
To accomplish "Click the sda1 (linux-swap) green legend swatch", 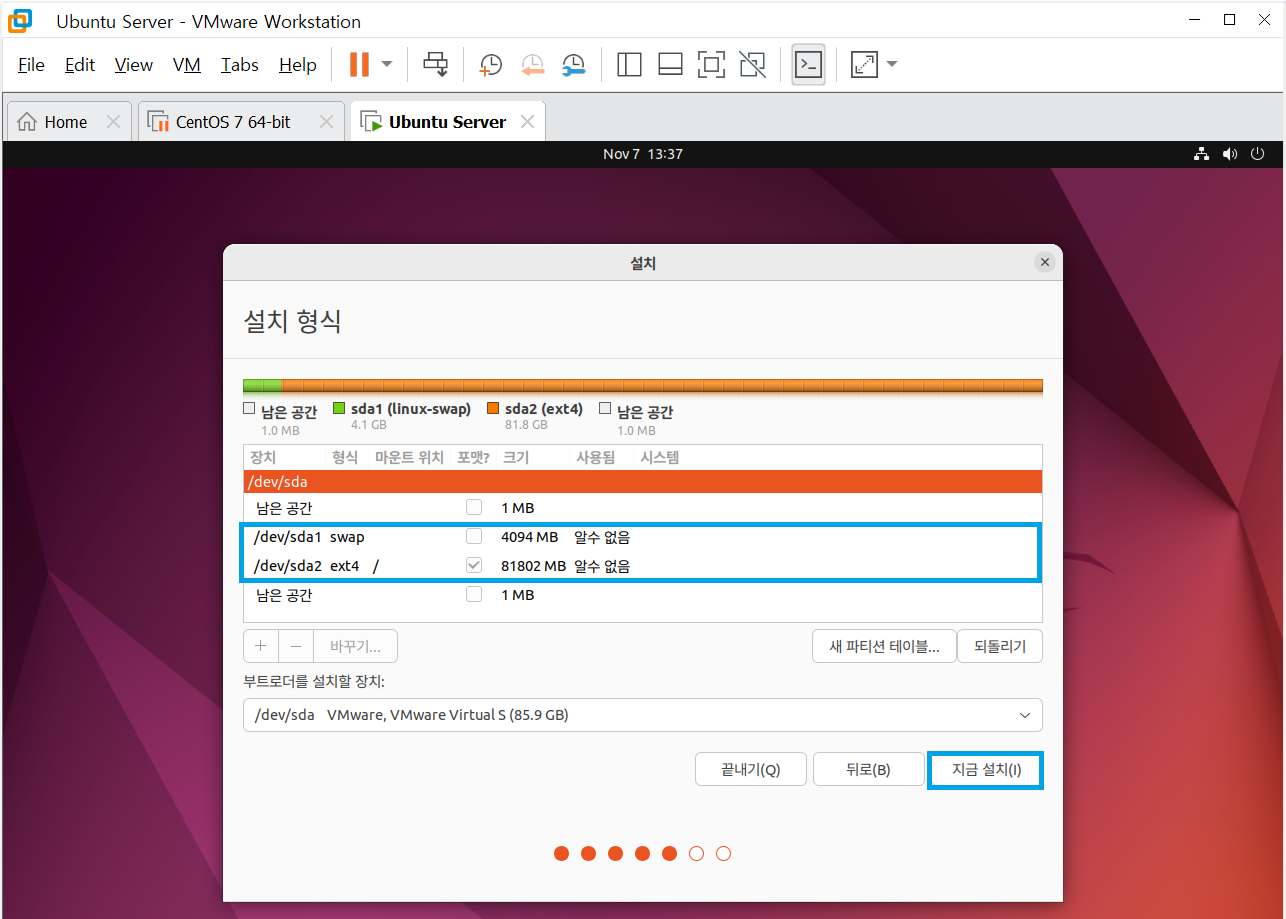I will 339,408.
